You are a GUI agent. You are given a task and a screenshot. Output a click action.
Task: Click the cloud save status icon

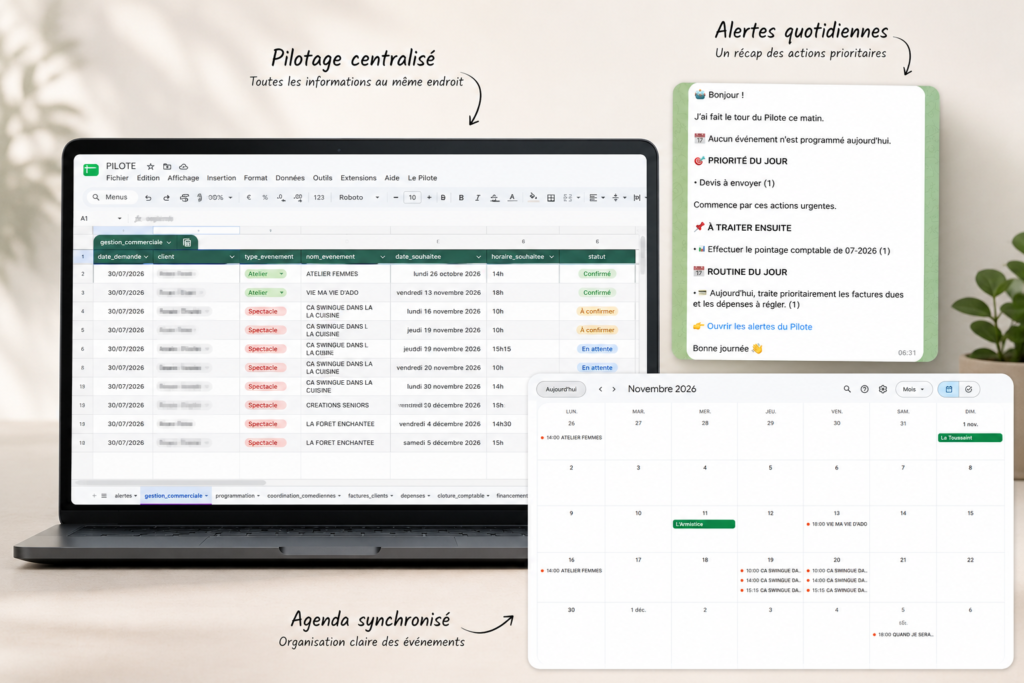[184, 167]
